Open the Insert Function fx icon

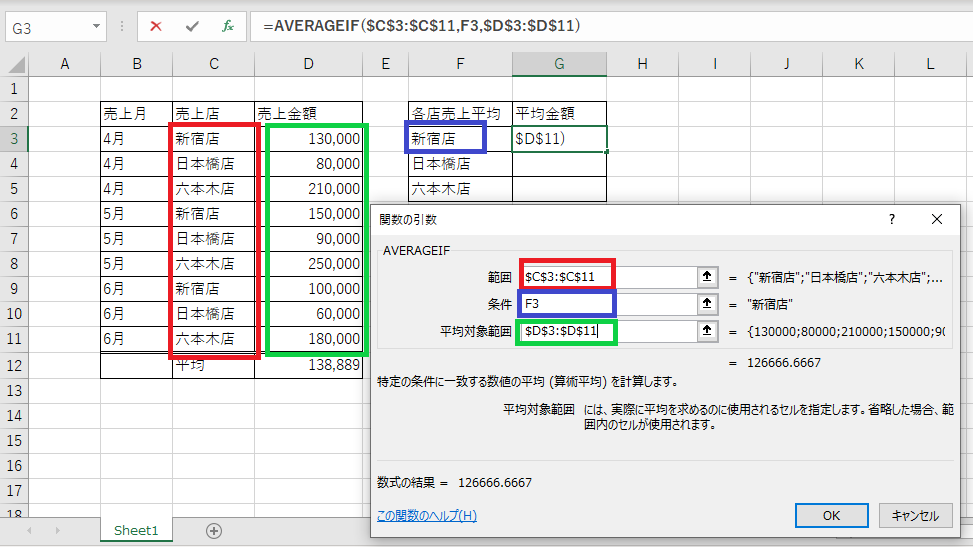pyautogui.click(x=228, y=26)
